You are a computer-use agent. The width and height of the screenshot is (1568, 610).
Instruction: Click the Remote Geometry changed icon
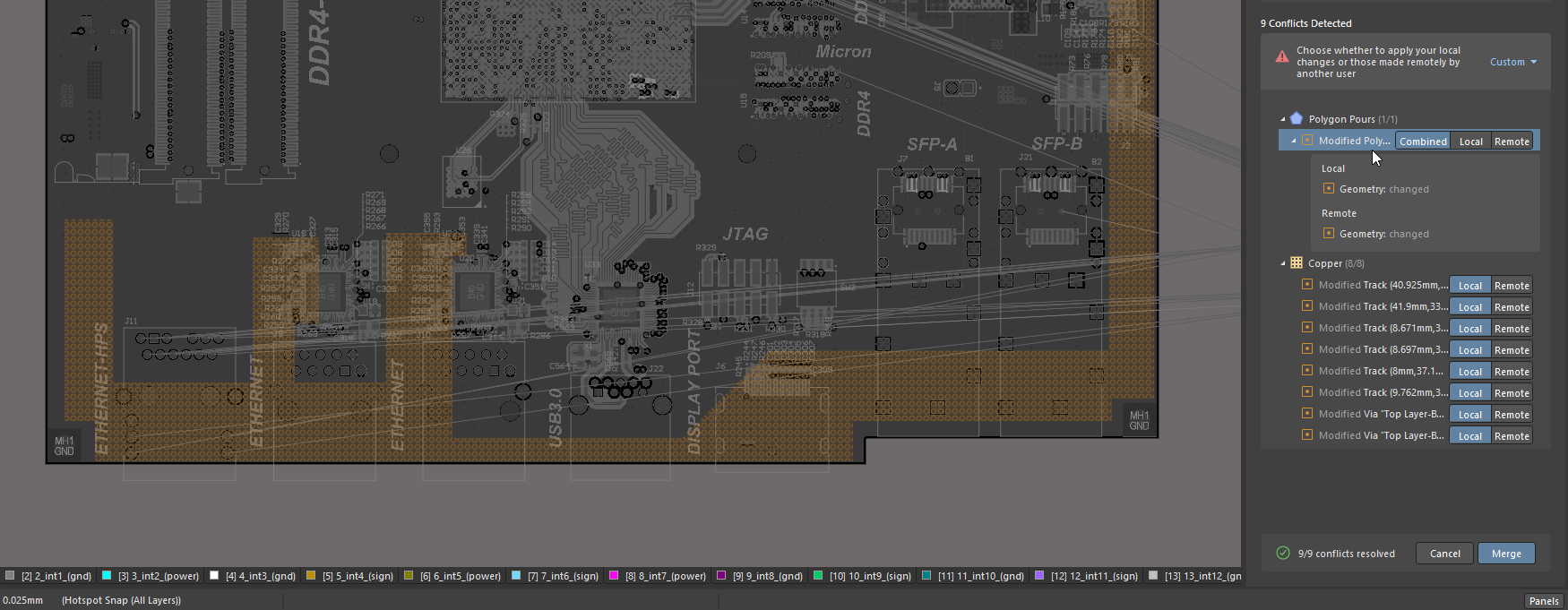(x=1329, y=234)
